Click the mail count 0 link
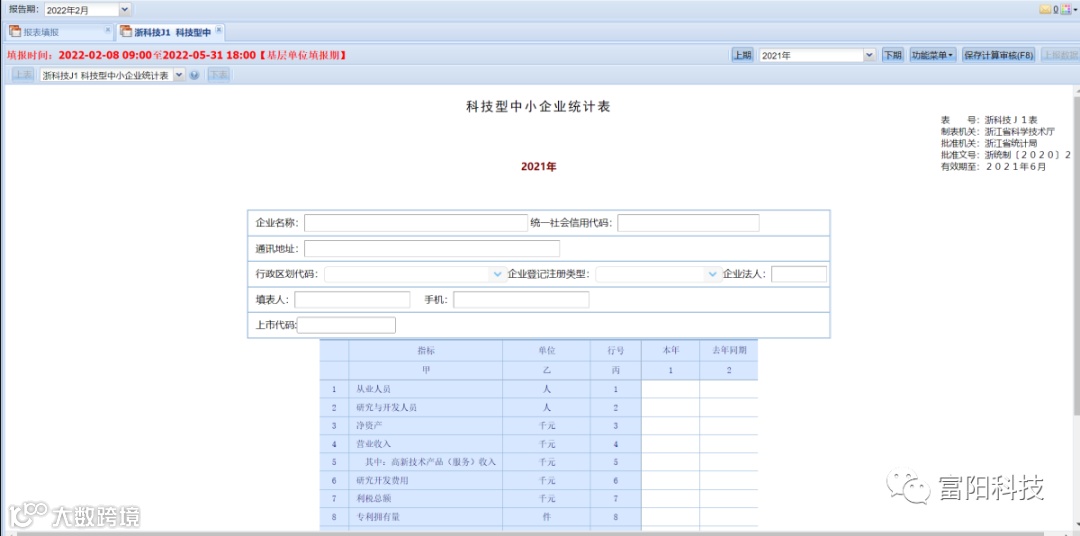The height and width of the screenshot is (536, 1080). (x=1055, y=10)
